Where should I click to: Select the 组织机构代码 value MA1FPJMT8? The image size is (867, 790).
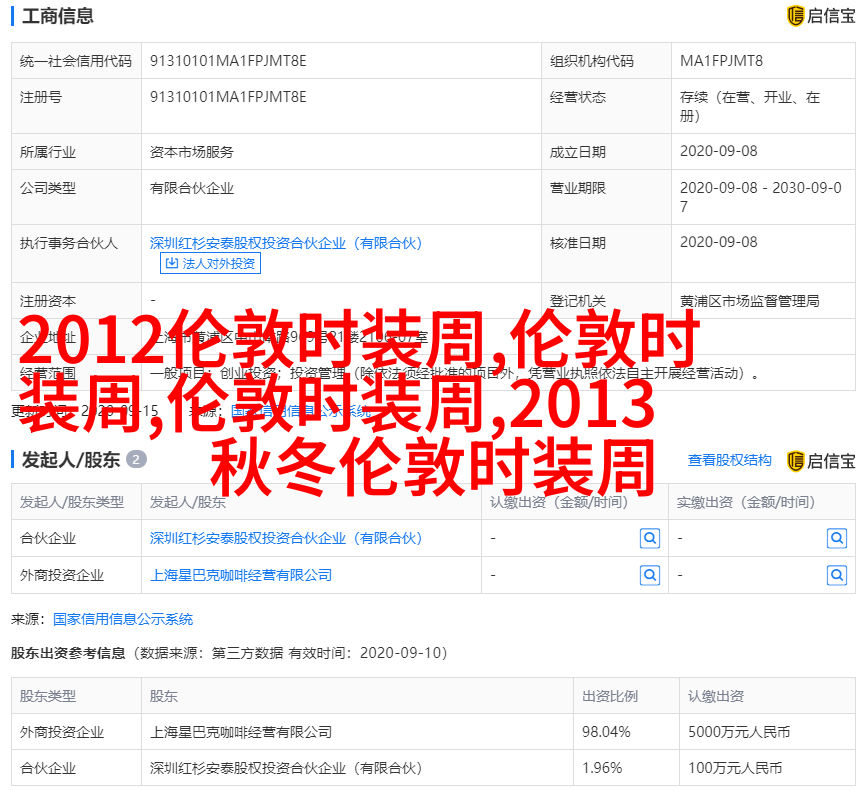pyautogui.click(x=721, y=61)
